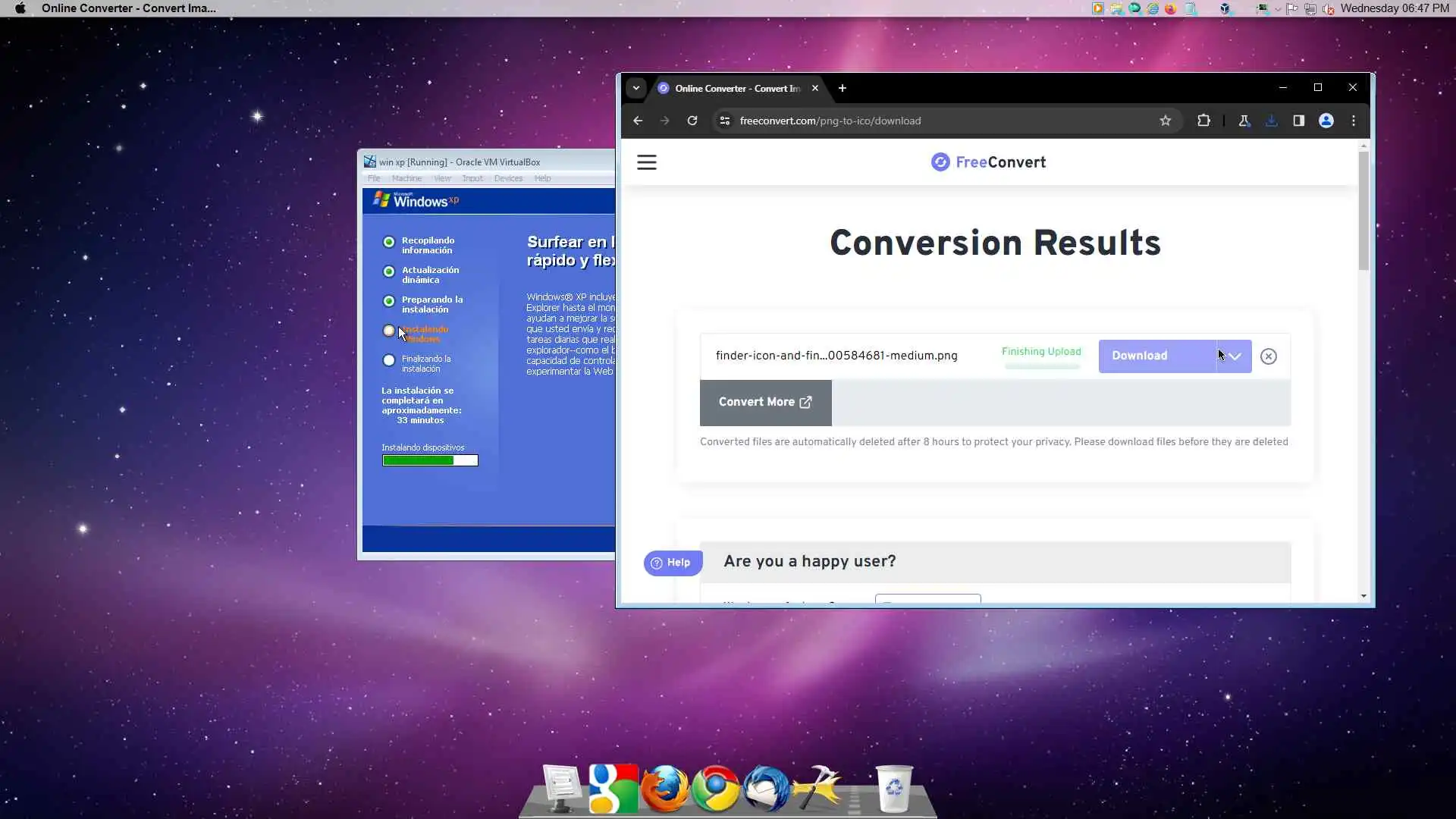Remove the converted file with X icon

coord(1268,356)
